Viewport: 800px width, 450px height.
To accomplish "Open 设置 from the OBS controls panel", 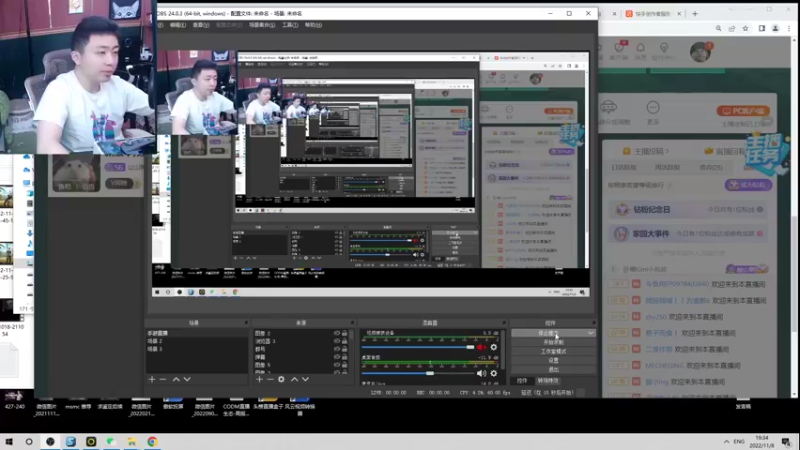I will [553, 361].
